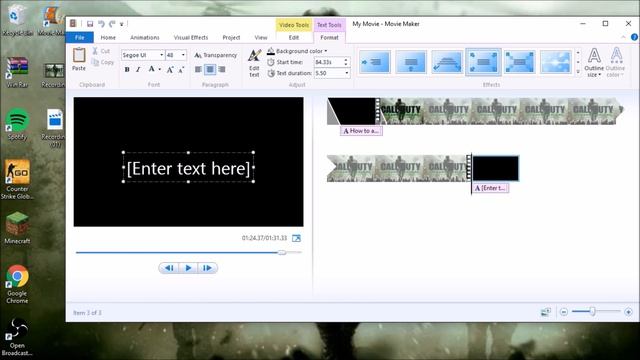Click the Save project icon in quick access toolbar
Viewport: 640px width, 360px height.
click(x=90, y=24)
